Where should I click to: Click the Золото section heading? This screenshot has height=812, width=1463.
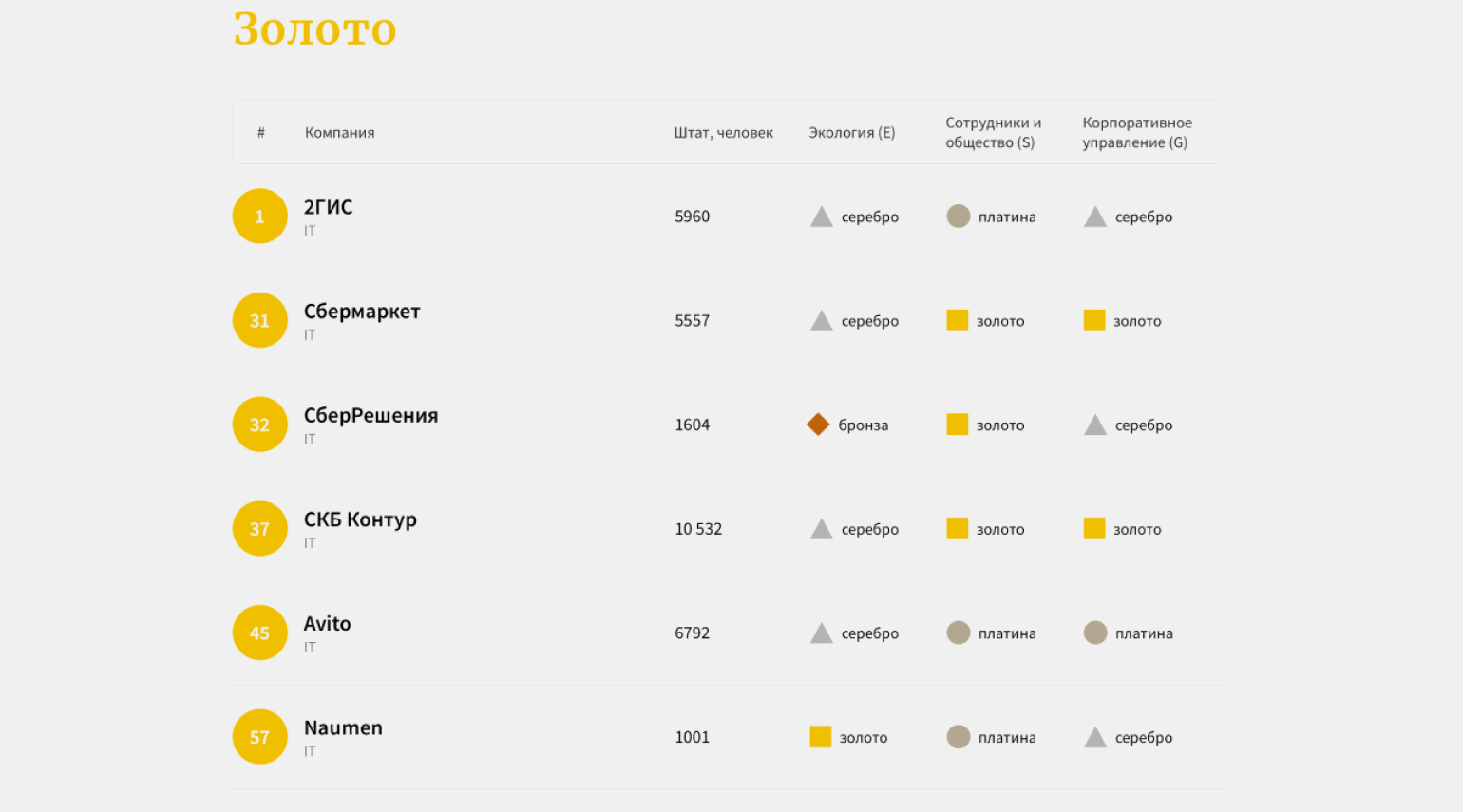(314, 28)
